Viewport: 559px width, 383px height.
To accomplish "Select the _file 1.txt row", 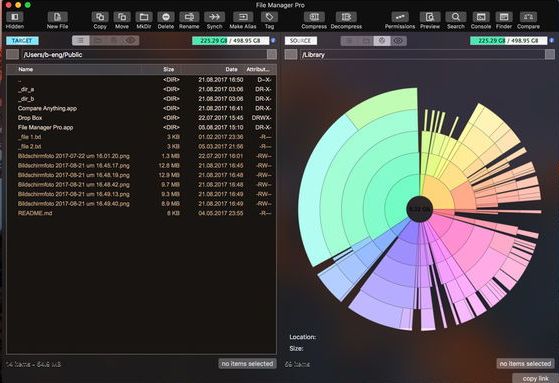I will (142, 137).
